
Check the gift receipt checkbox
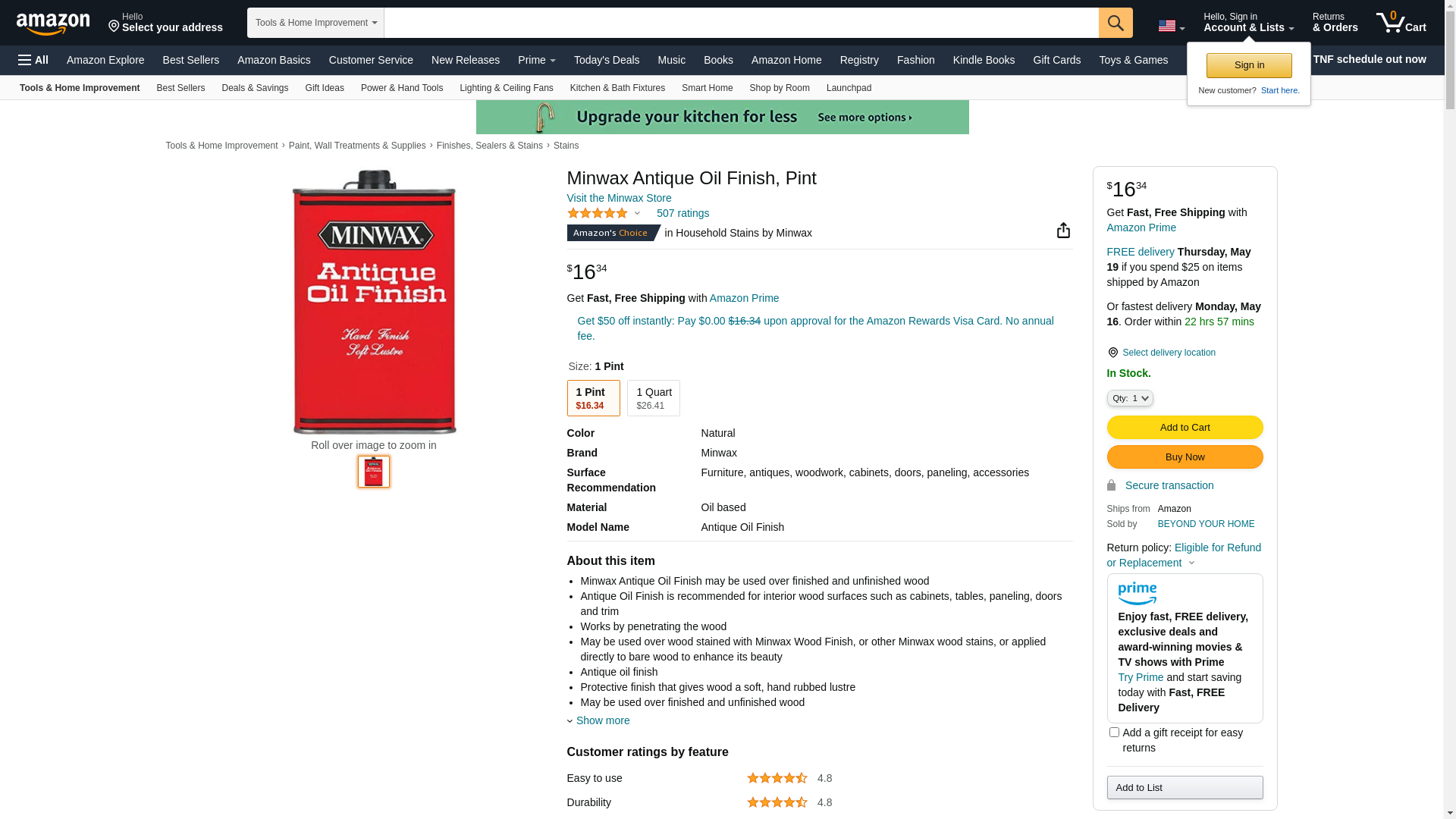[1114, 733]
